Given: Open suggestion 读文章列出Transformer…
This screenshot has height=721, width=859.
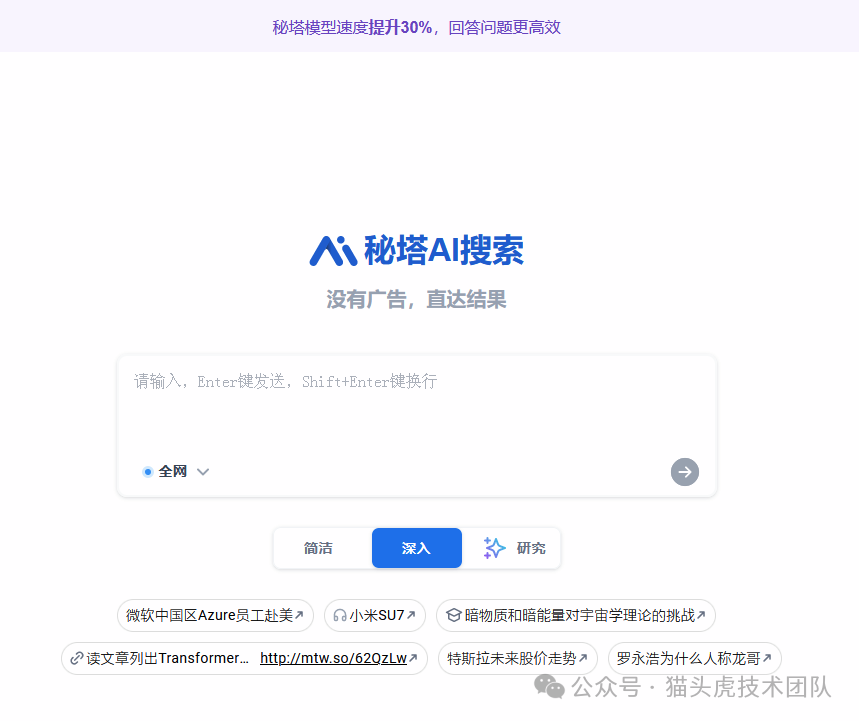Looking at the screenshot, I should pyautogui.click(x=244, y=658).
